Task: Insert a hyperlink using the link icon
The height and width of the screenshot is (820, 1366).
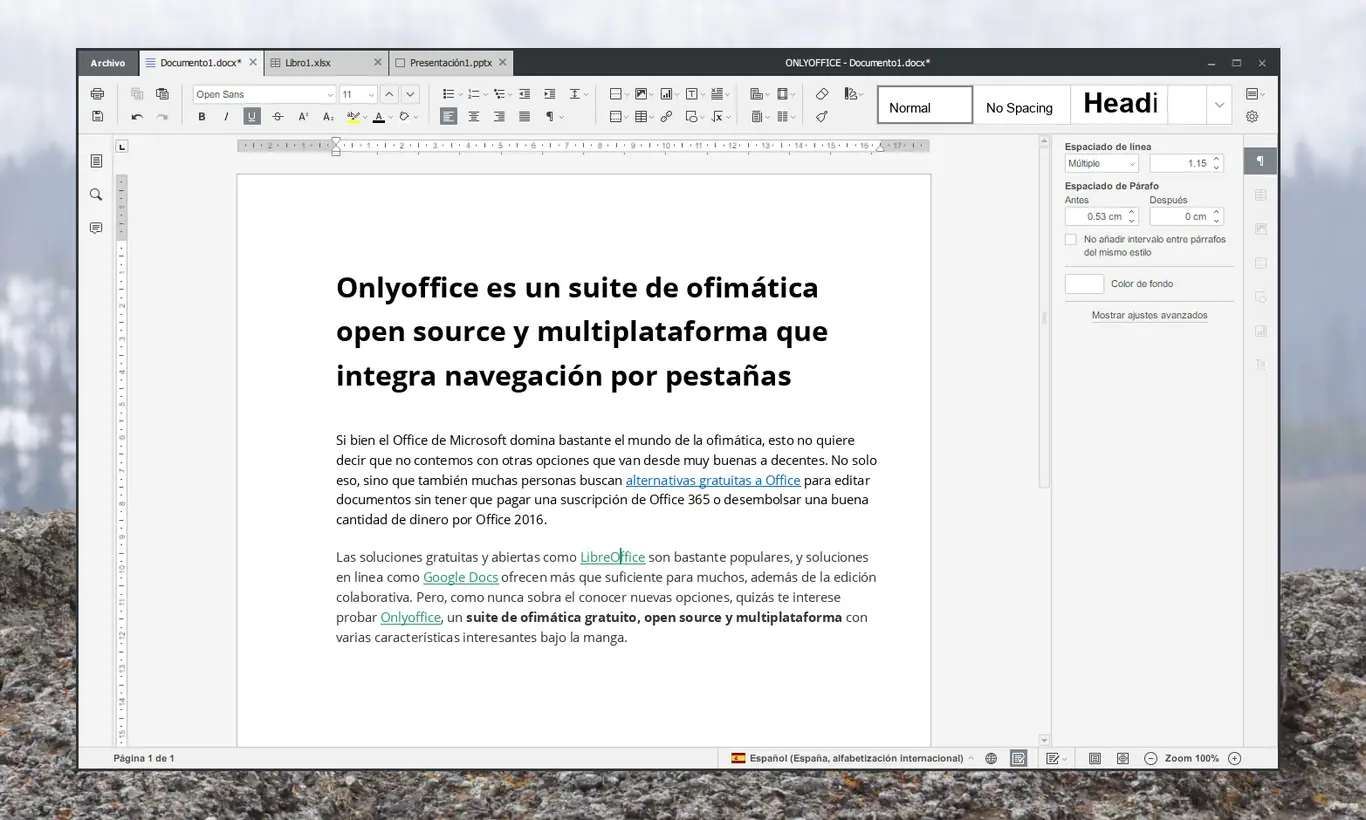Action: [666, 117]
